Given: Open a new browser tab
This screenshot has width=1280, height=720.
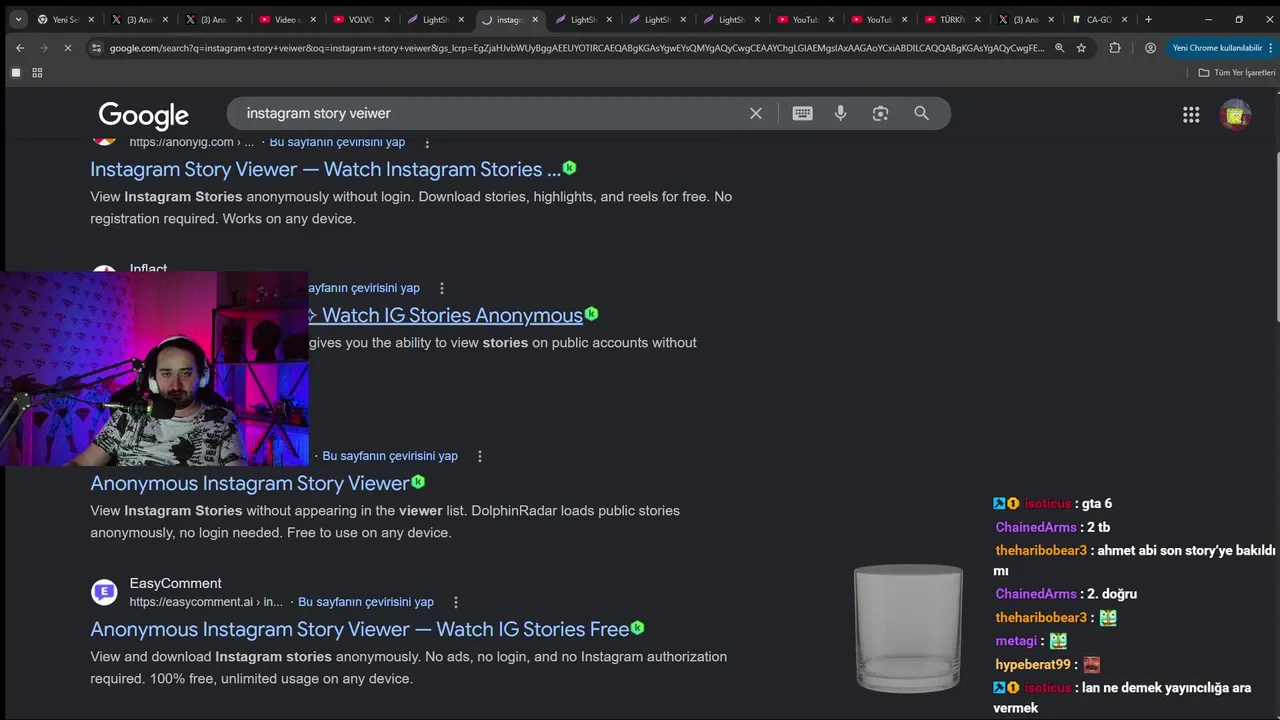Looking at the screenshot, I should click(x=1148, y=19).
